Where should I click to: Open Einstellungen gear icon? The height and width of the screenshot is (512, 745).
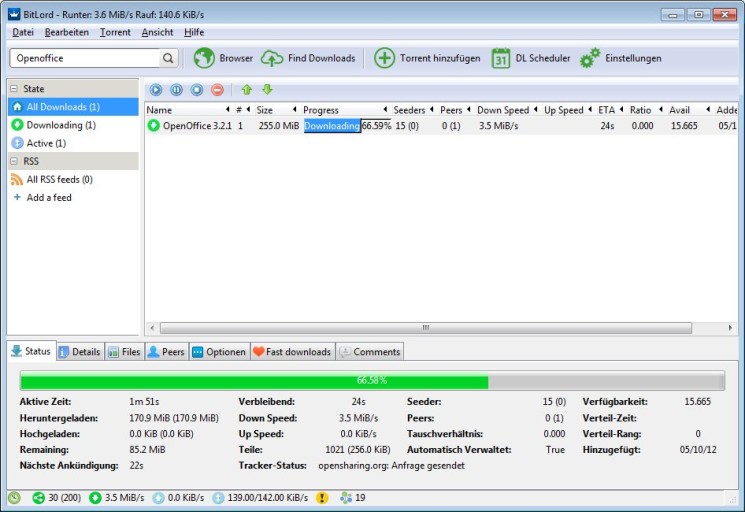click(x=590, y=58)
